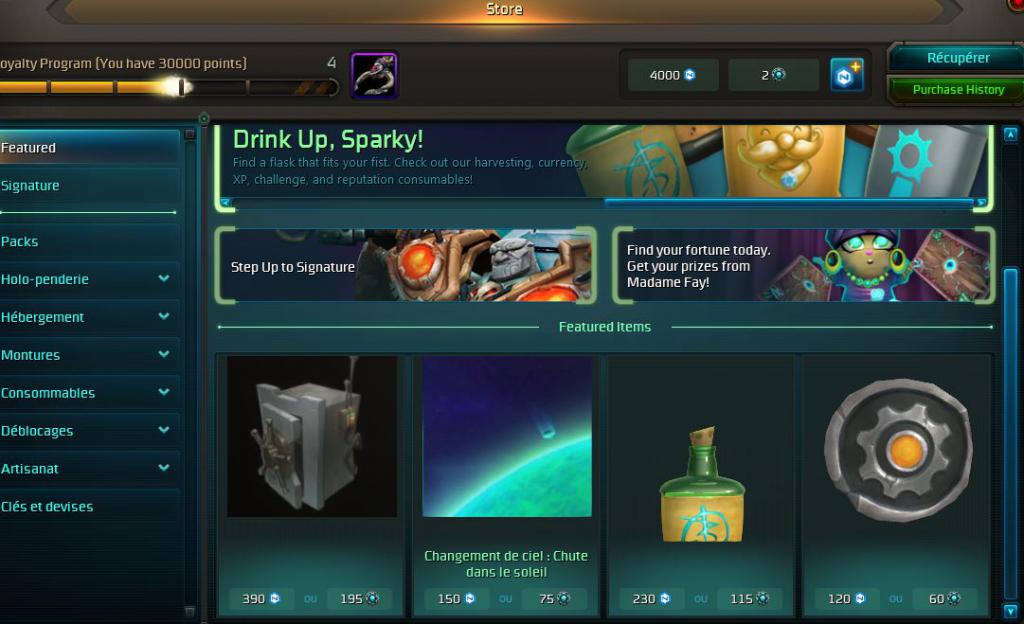Click banner carousel right arrow

coord(980,203)
